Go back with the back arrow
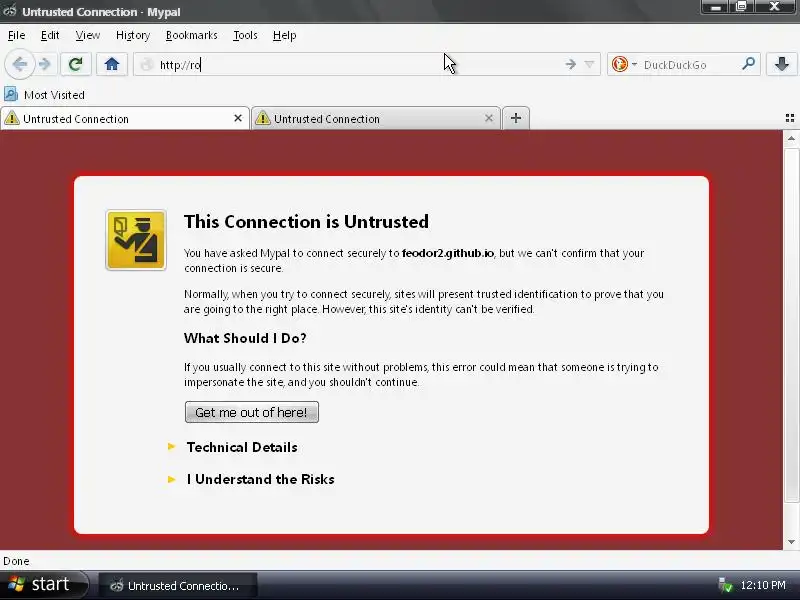 [20, 65]
